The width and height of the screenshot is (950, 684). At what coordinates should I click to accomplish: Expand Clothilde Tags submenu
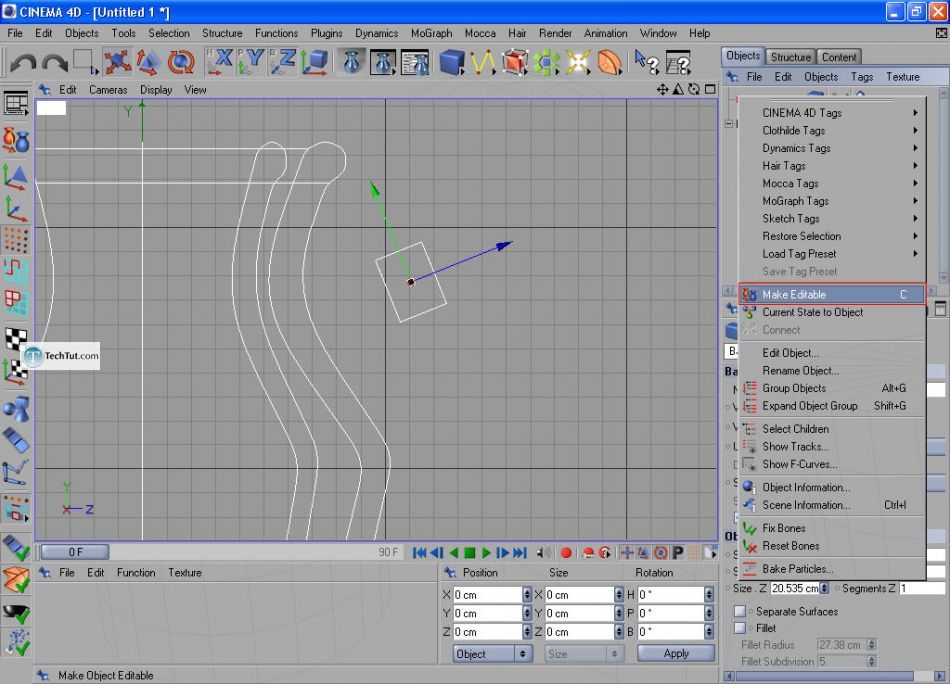[x=832, y=130]
